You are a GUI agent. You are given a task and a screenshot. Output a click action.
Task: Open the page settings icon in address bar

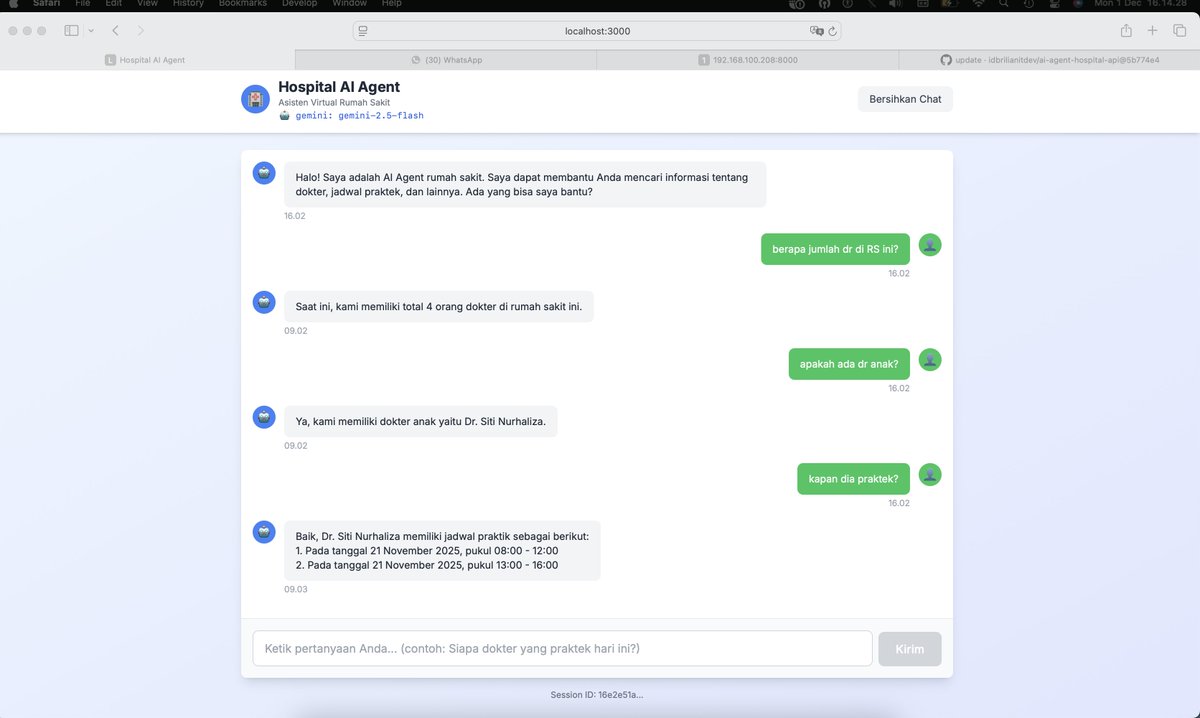pos(363,31)
